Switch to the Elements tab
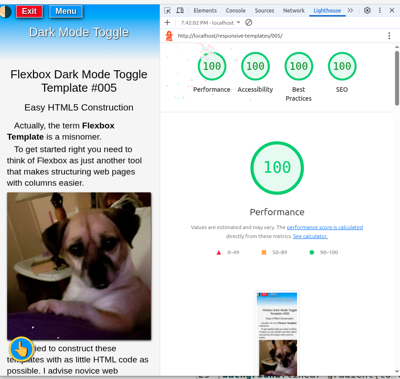Screen dimensions: 400x379 [205, 11]
